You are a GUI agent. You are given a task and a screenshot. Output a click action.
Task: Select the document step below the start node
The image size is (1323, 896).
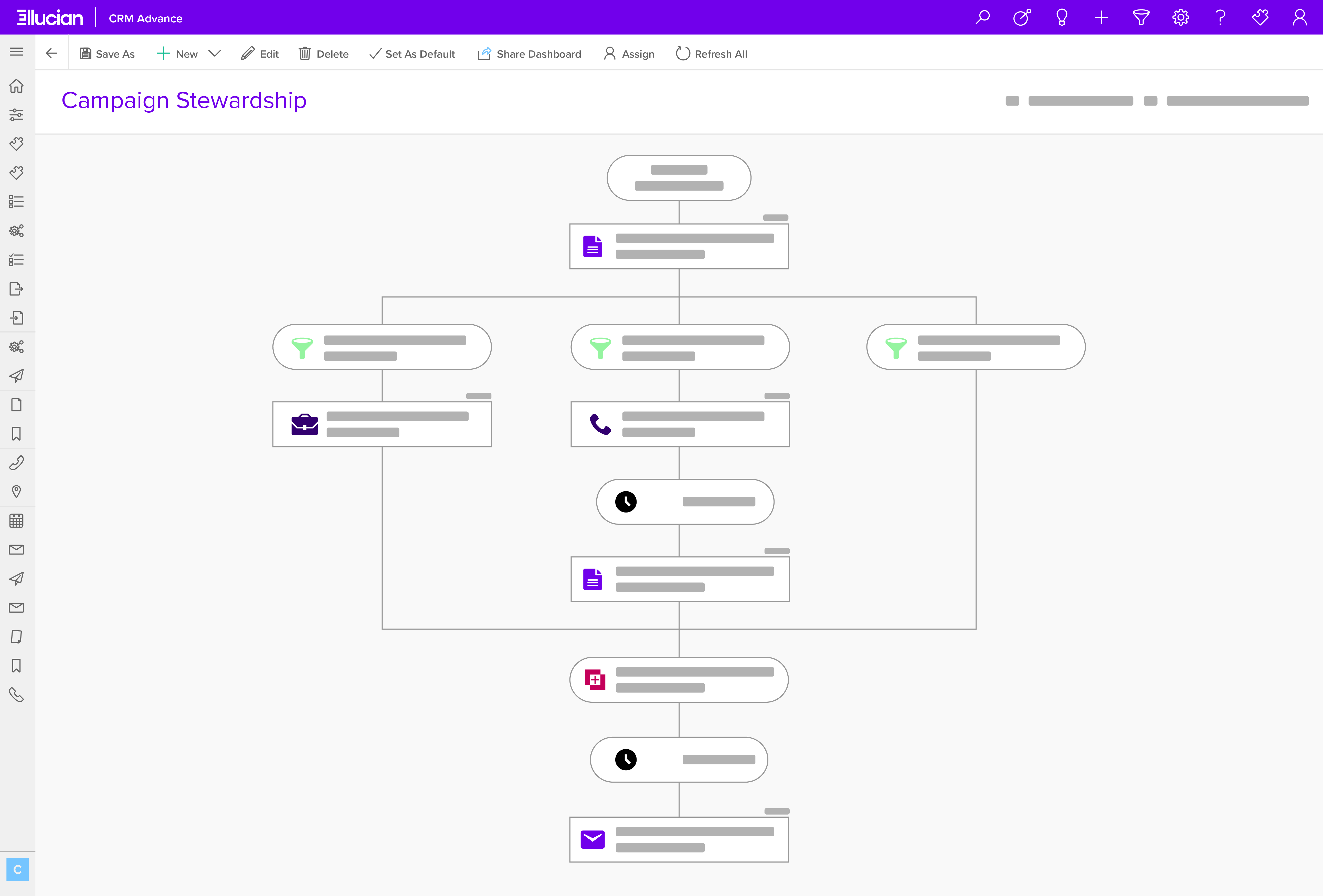coord(679,246)
